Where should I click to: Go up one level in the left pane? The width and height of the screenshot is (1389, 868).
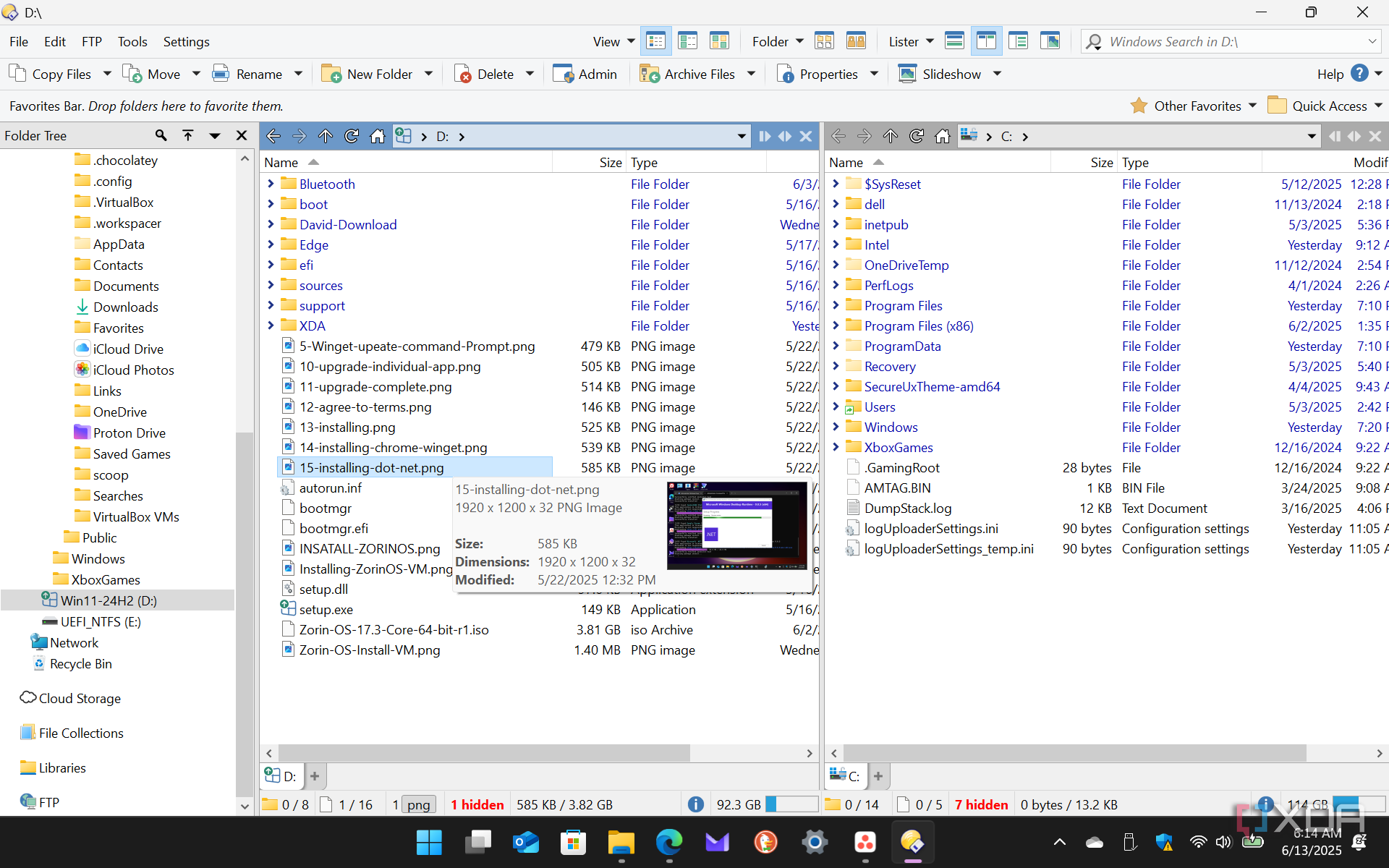(x=326, y=136)
